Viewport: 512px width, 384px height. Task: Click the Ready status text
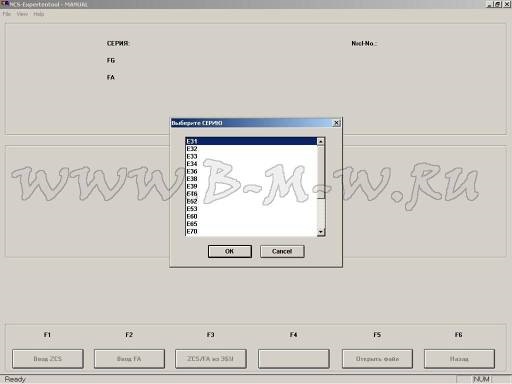click(15, 379)
